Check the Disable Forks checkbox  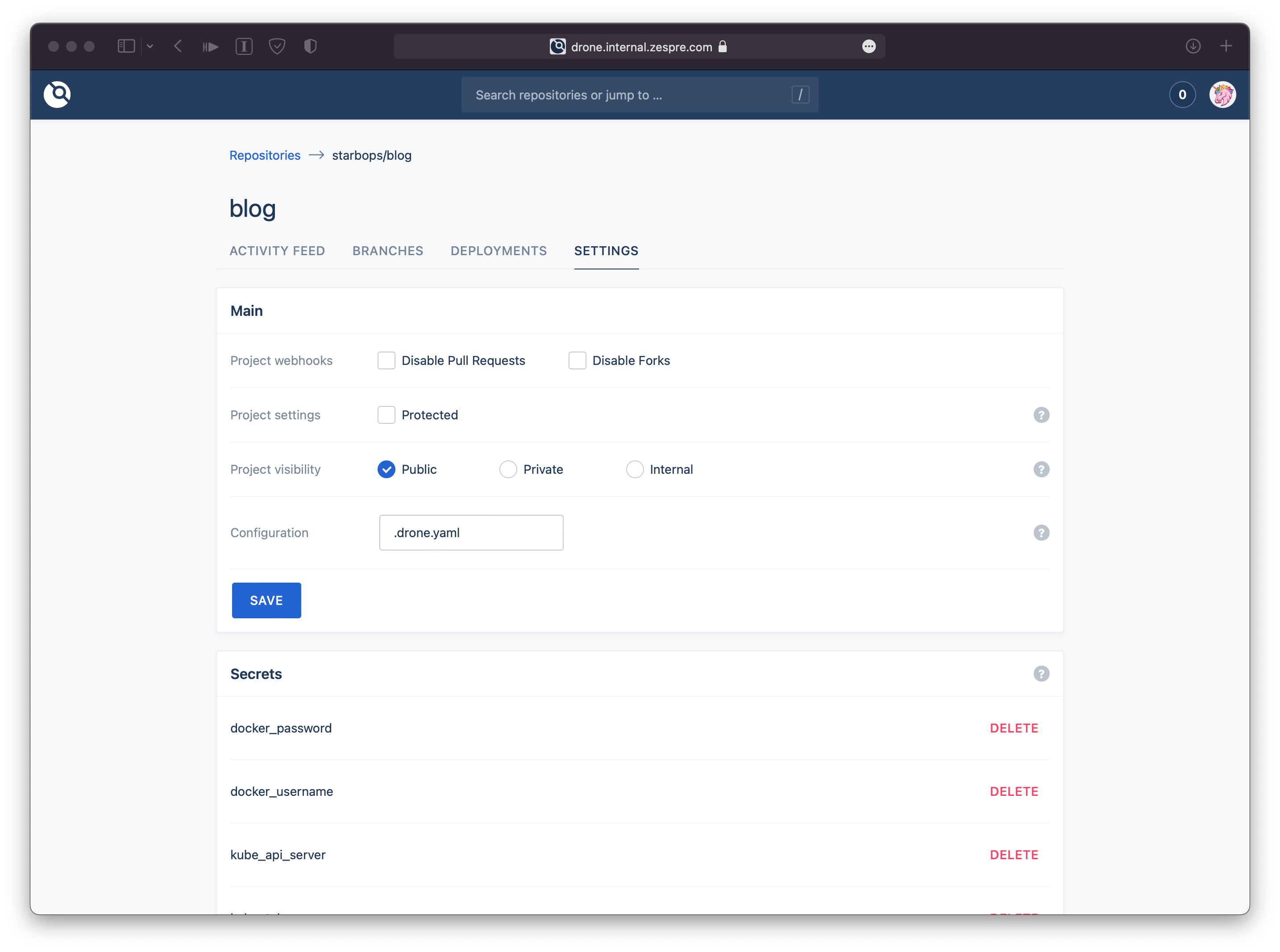coord(577,360)
